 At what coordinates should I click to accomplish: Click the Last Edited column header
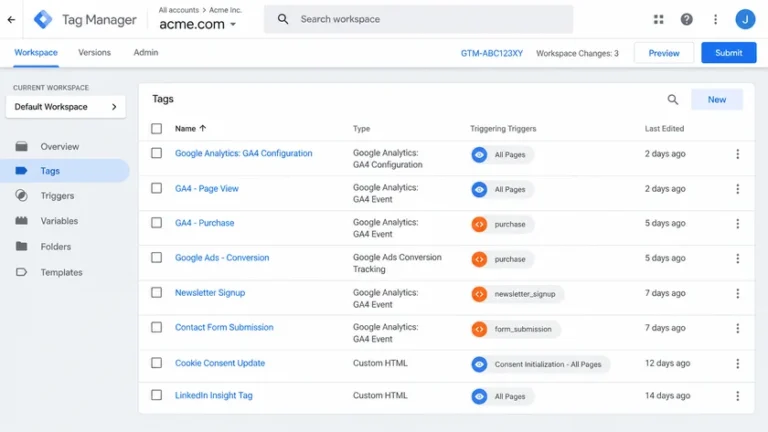664,128
